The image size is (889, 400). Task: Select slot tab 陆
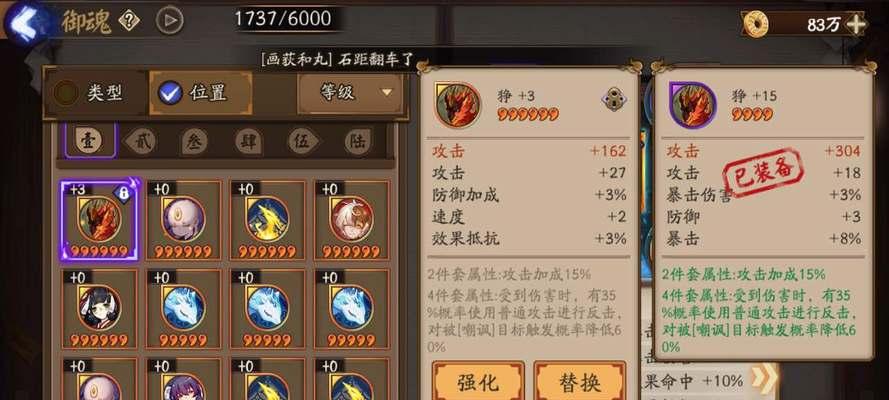tap(358, 141)
